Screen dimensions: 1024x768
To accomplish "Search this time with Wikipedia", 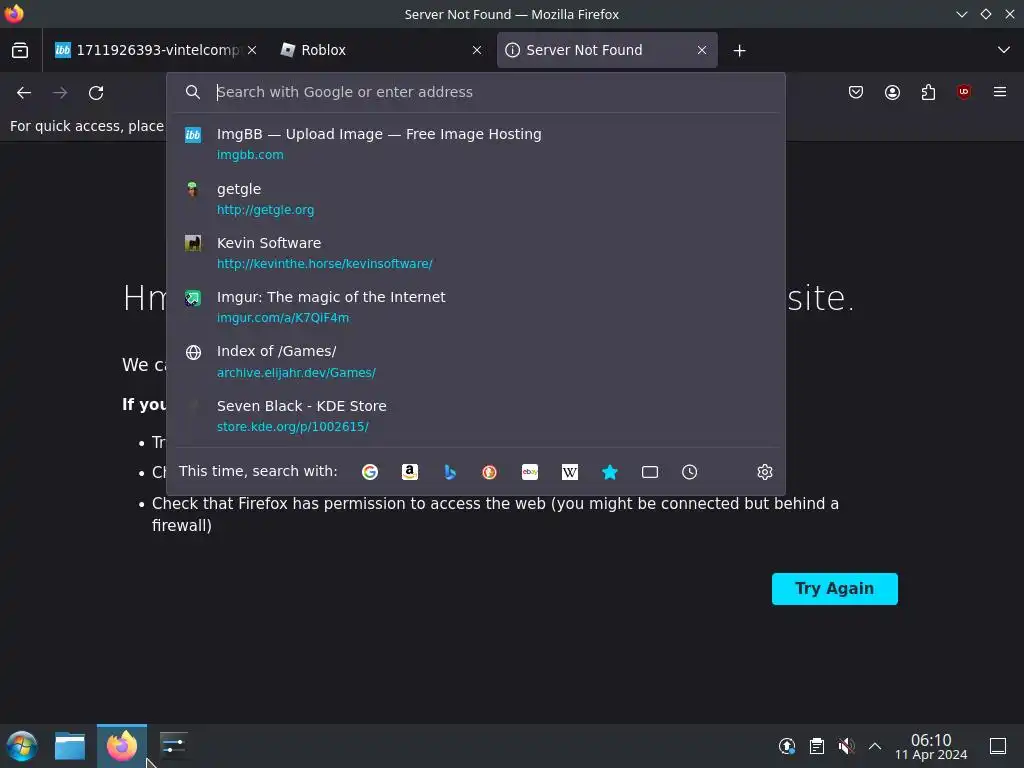I will [x=569, y=472].
